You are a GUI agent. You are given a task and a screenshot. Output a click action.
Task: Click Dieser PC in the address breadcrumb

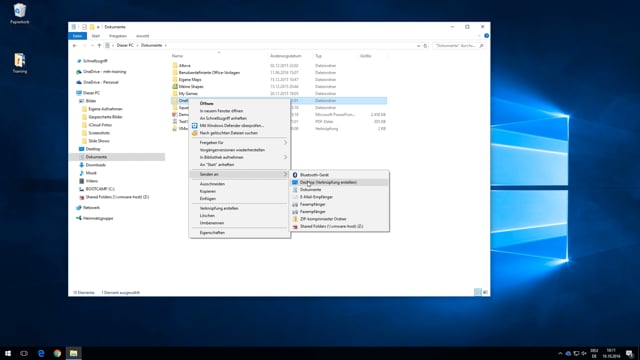click(125, 46)
